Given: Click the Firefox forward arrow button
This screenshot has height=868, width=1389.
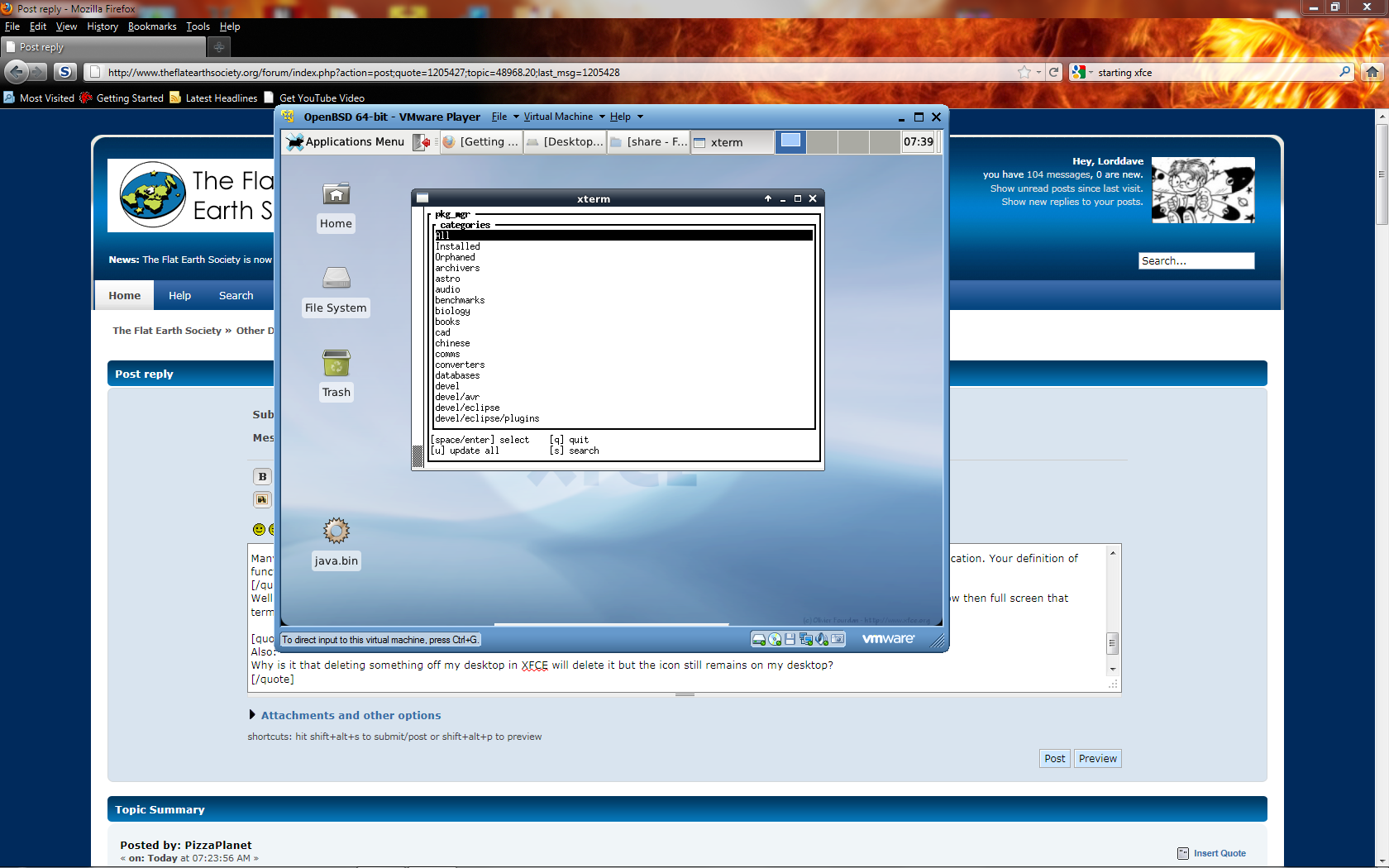Looking at the screenshot, I should (x=39, y=72).
